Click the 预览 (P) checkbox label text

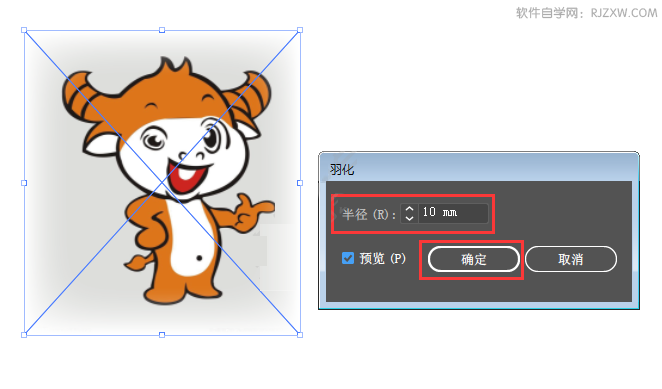tap(383, 258)
